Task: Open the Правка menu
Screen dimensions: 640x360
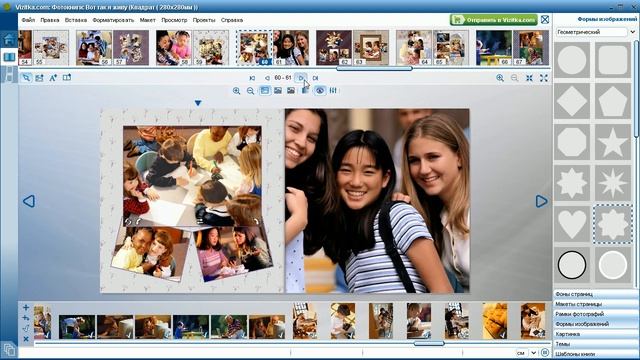Action: tap(50, 20)
